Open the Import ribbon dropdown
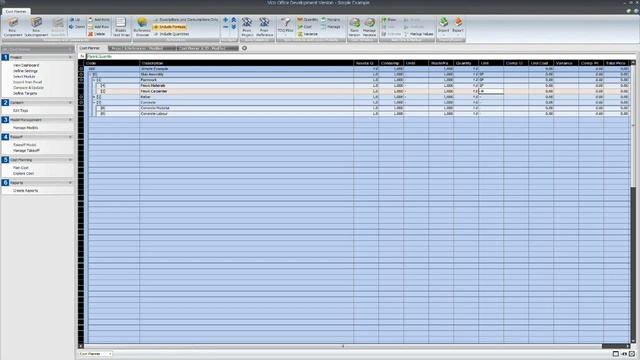Screen dimensions: 640x360 [443, 27]
